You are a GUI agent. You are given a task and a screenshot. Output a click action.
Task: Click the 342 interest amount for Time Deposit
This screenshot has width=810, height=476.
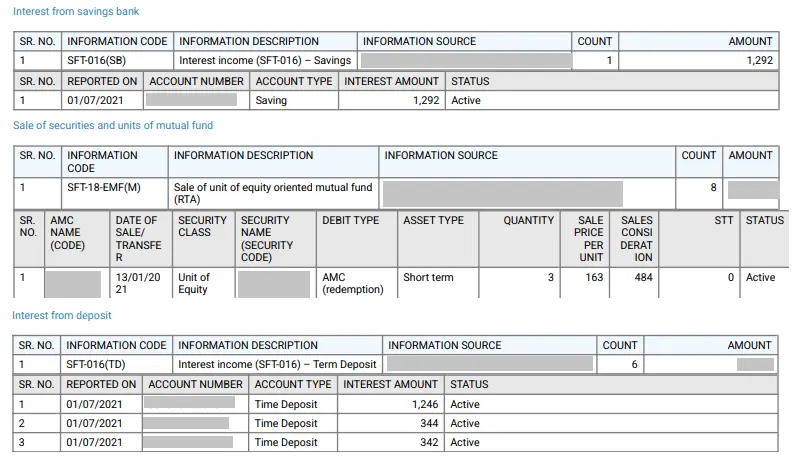[429, 442]
